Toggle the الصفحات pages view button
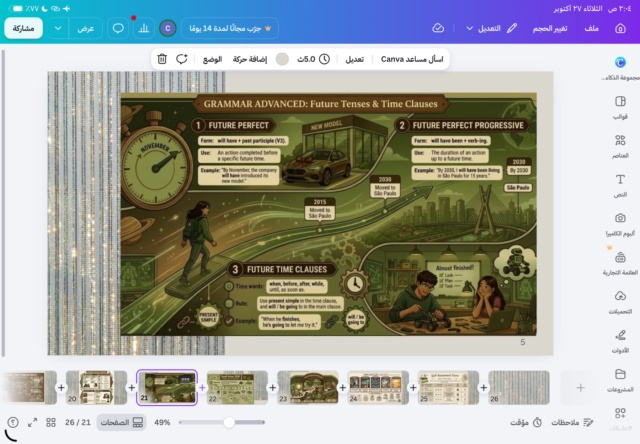640x444 pixels. point(121,422)
